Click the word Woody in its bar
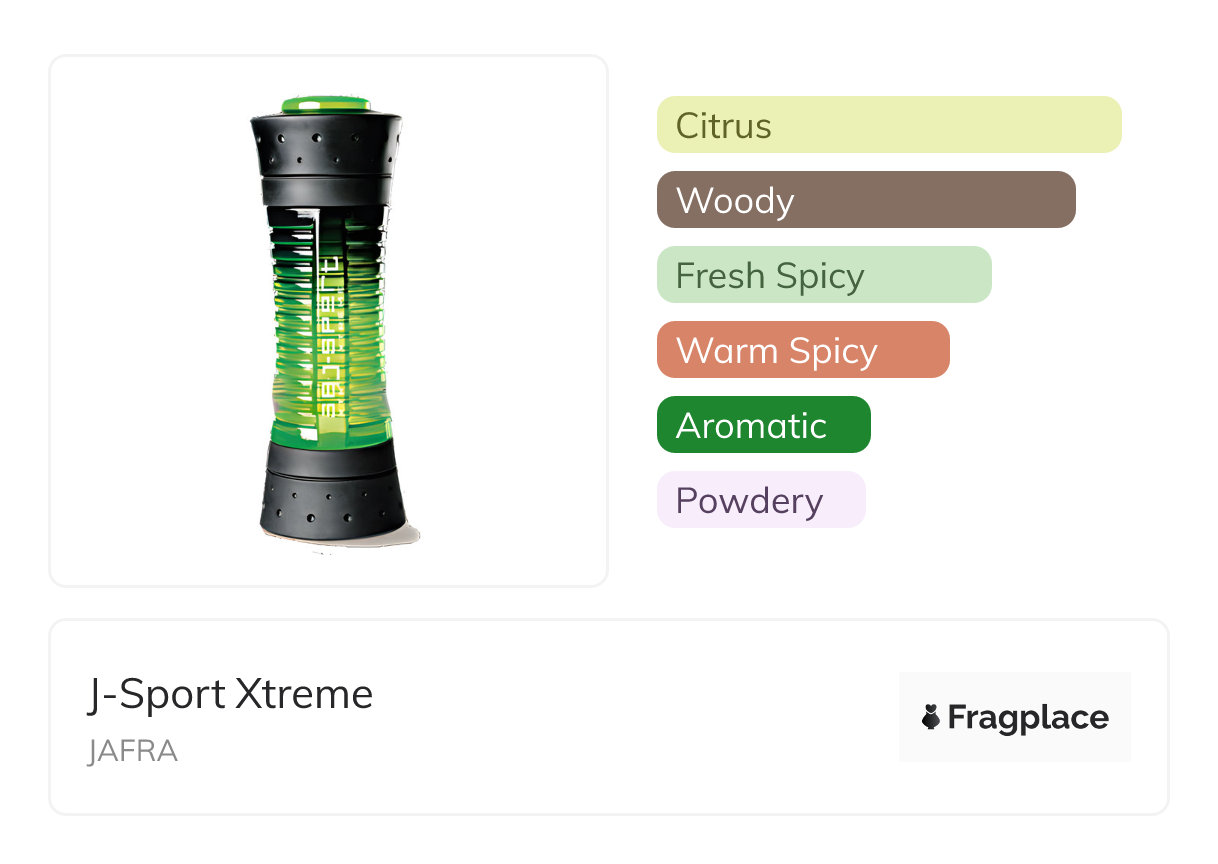Viewport: 1218px width, 864px height. 734,201
